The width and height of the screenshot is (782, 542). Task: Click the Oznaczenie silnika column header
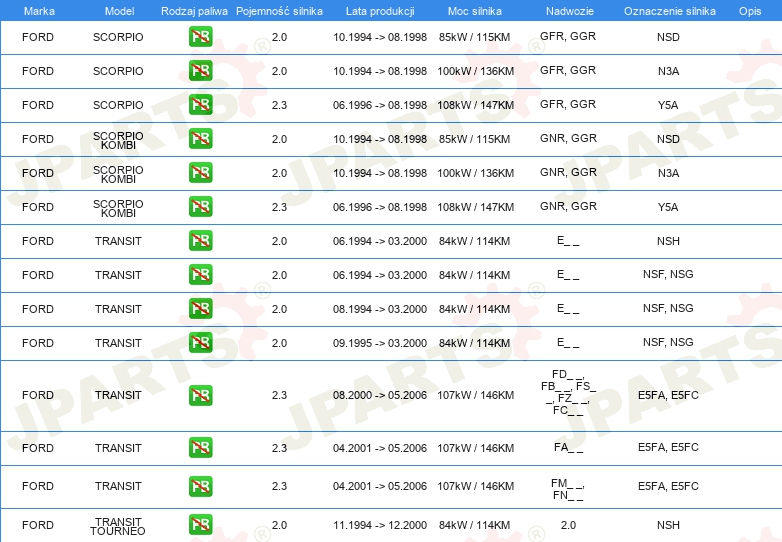(x=670, y=11)
